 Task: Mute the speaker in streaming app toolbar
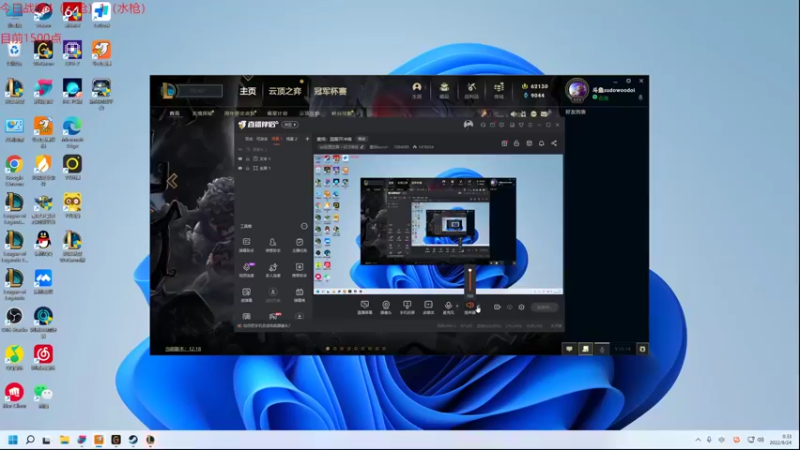click(470, 307)
